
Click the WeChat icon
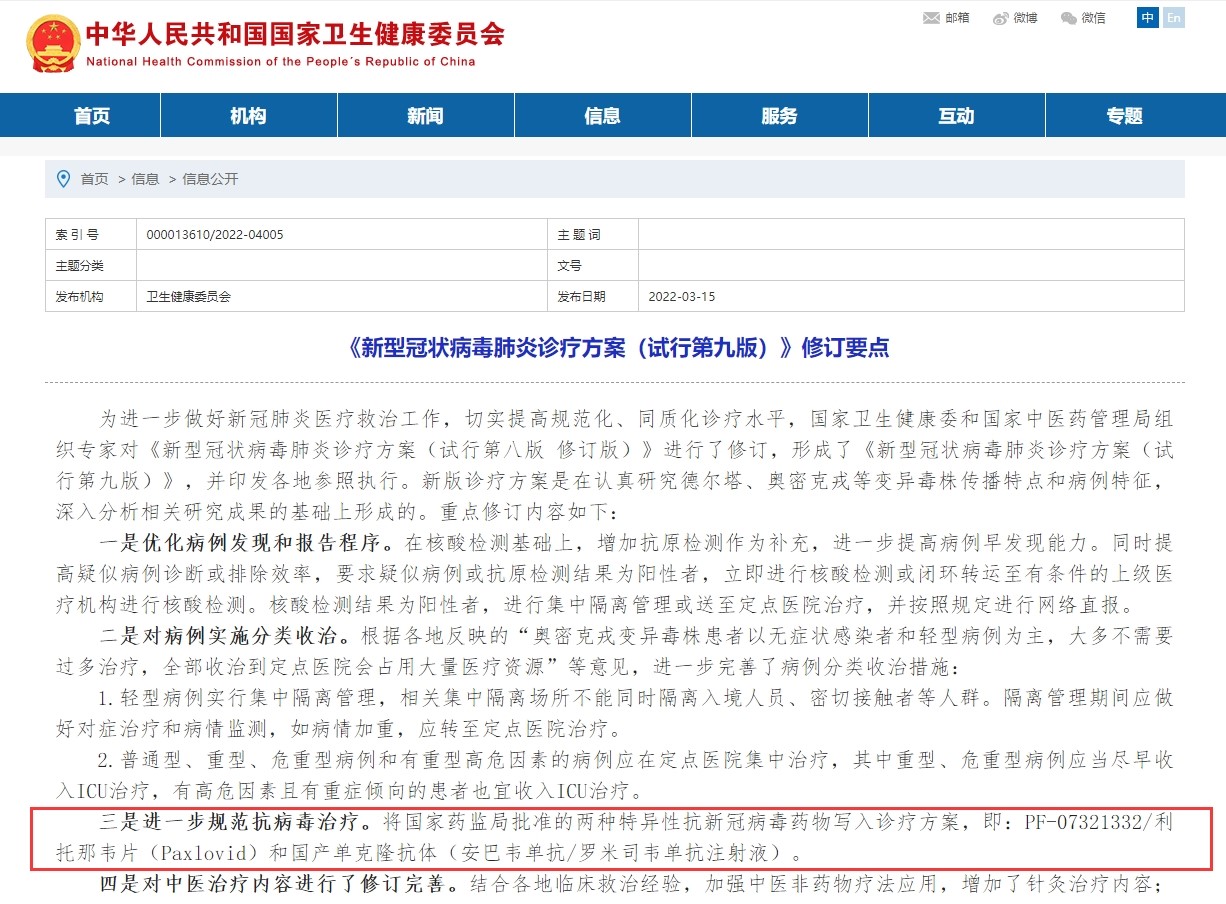[x=1069, y=18]
